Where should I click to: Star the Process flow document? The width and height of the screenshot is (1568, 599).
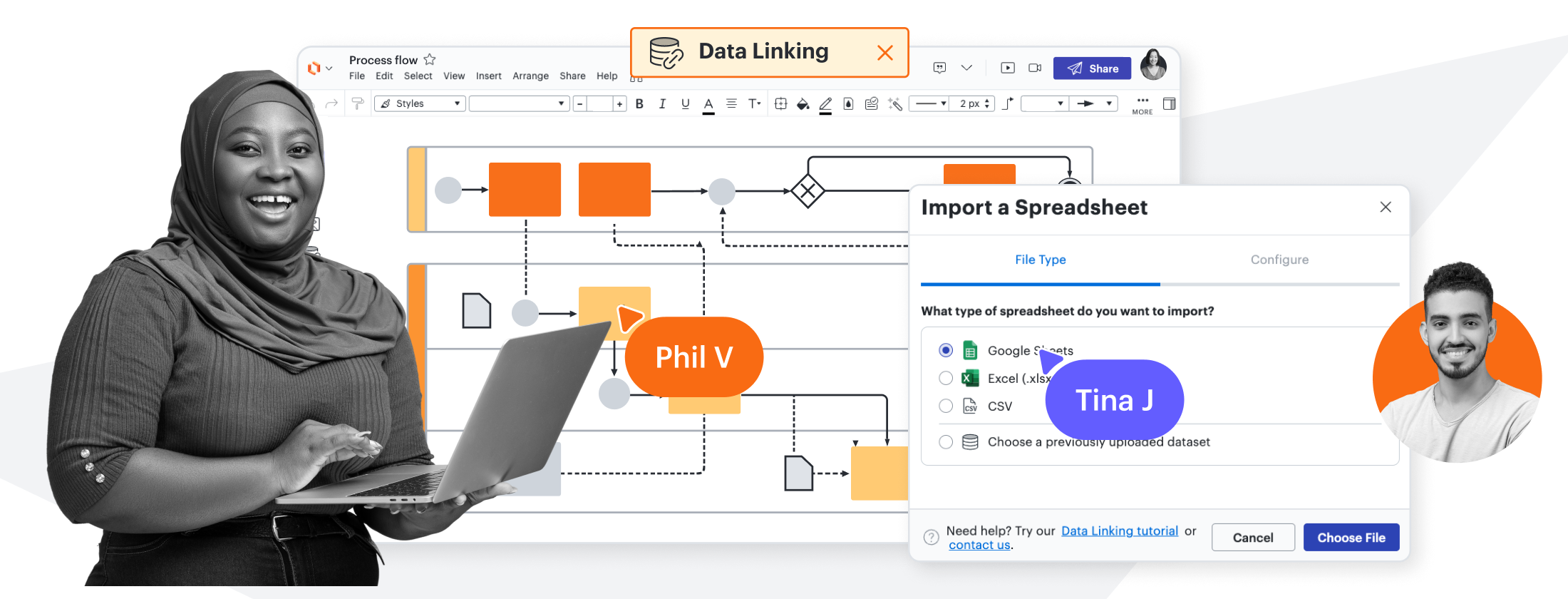coord(430,60)
